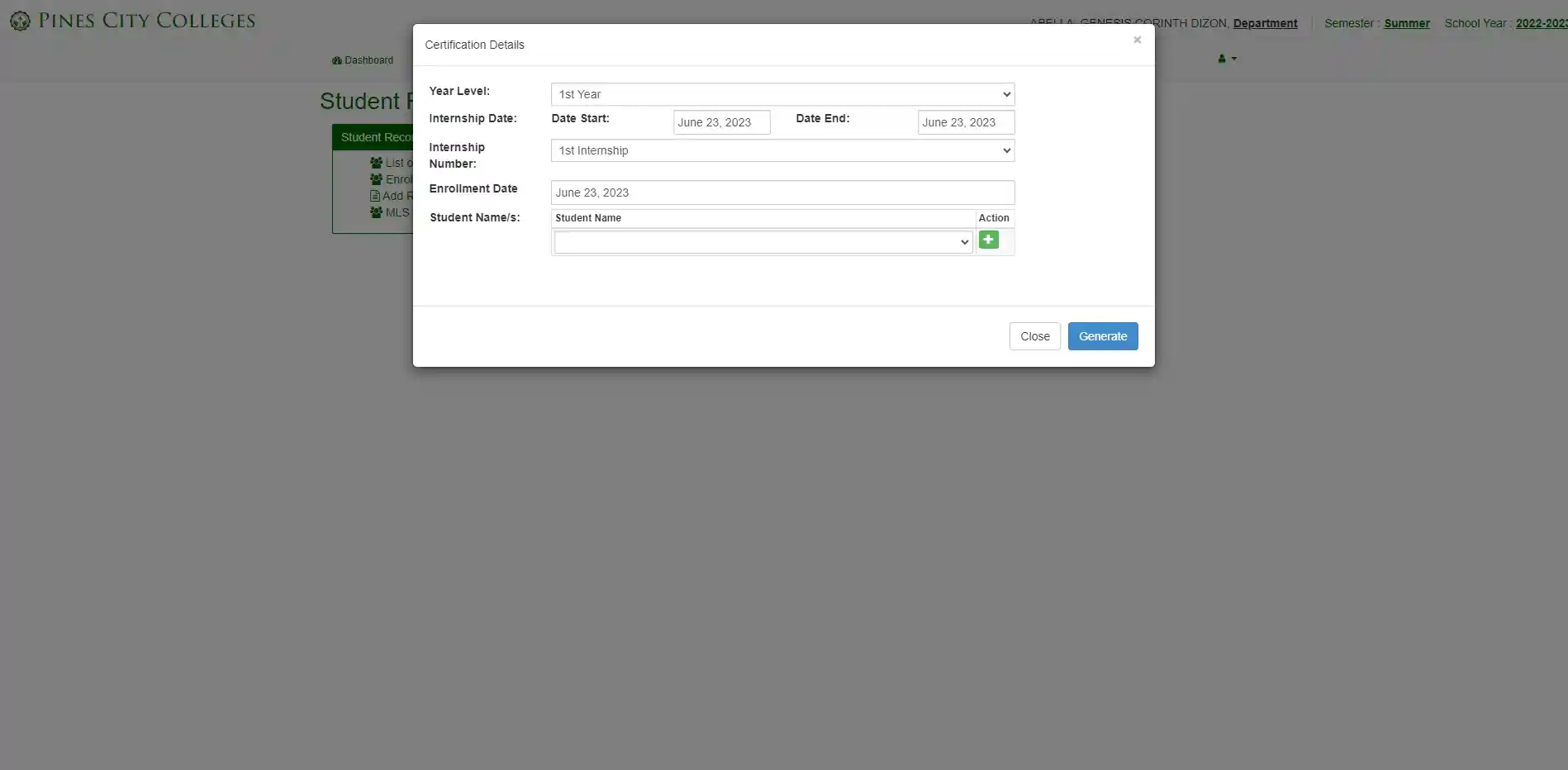Click the MLS group icon in sidebar
The width and height of the screenshot is (1568, 770).
[x=376, y=212]
